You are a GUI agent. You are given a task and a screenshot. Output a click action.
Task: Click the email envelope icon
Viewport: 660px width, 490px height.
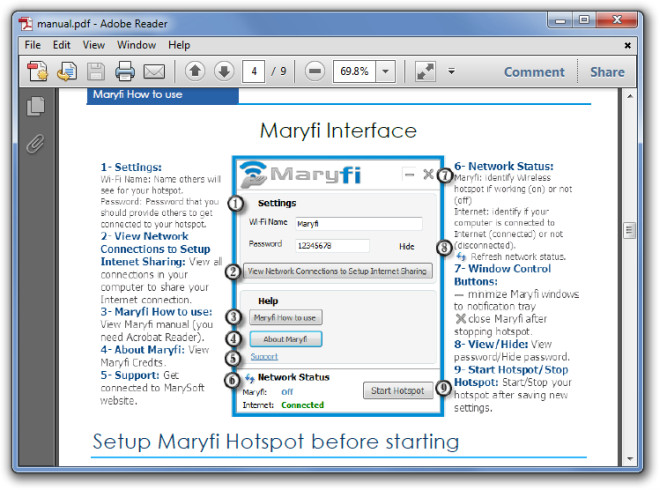point(154,72)
